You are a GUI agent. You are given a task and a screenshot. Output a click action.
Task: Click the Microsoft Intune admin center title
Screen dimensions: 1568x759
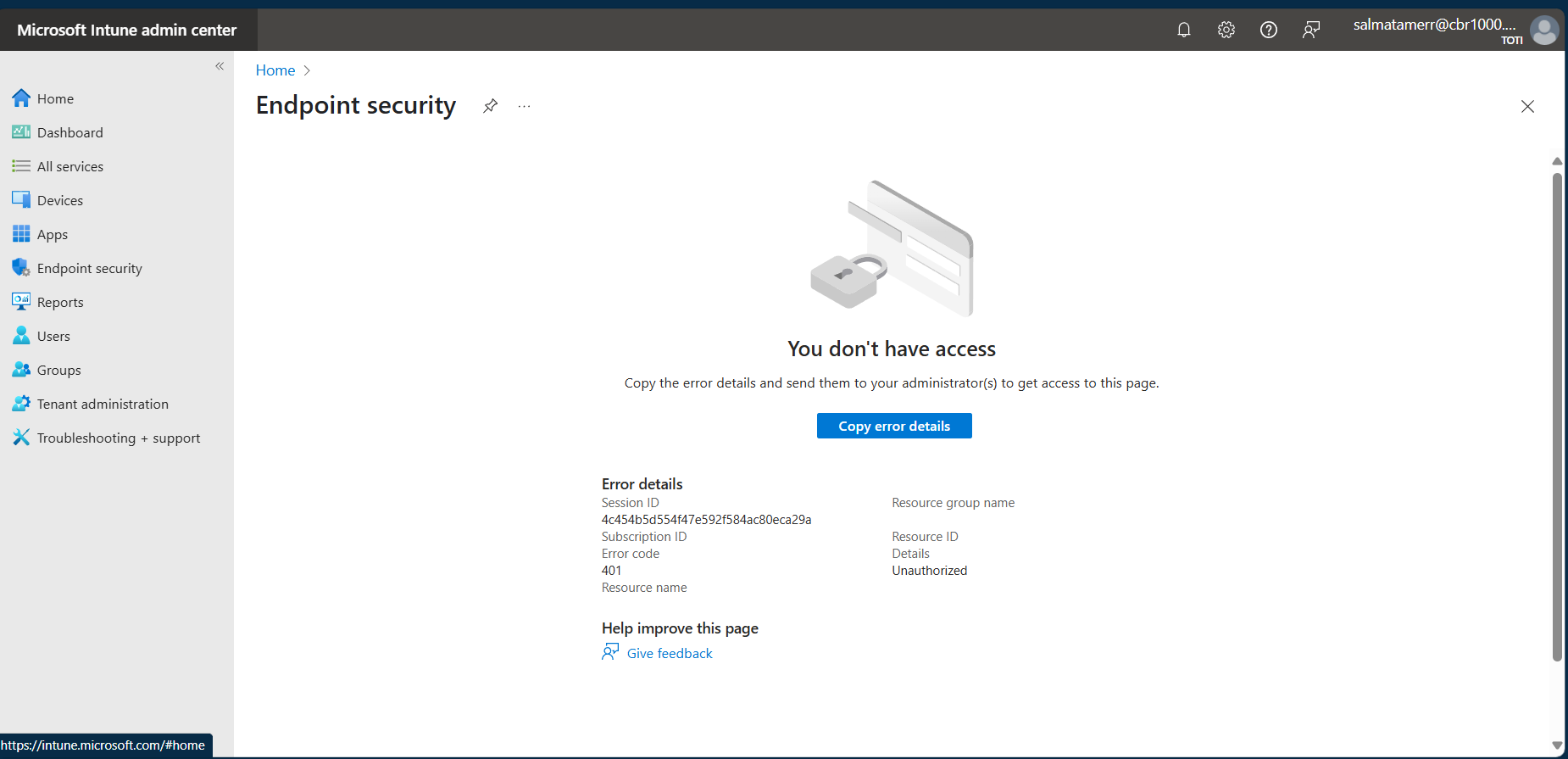click(127, 30)
